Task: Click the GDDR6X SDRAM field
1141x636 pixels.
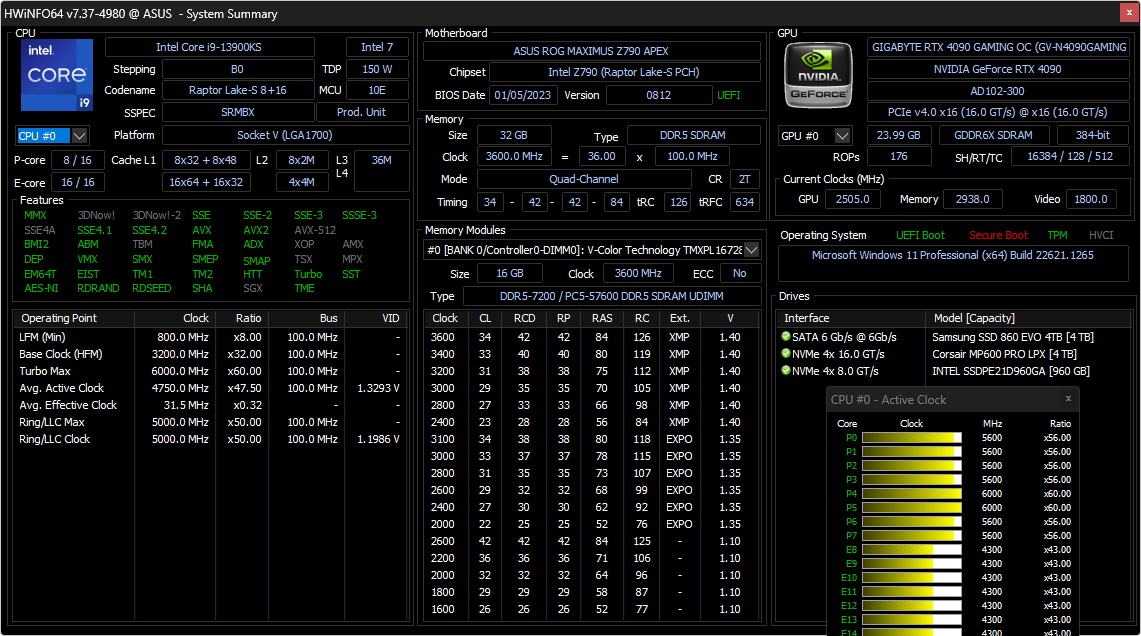Action: point(993,135)
